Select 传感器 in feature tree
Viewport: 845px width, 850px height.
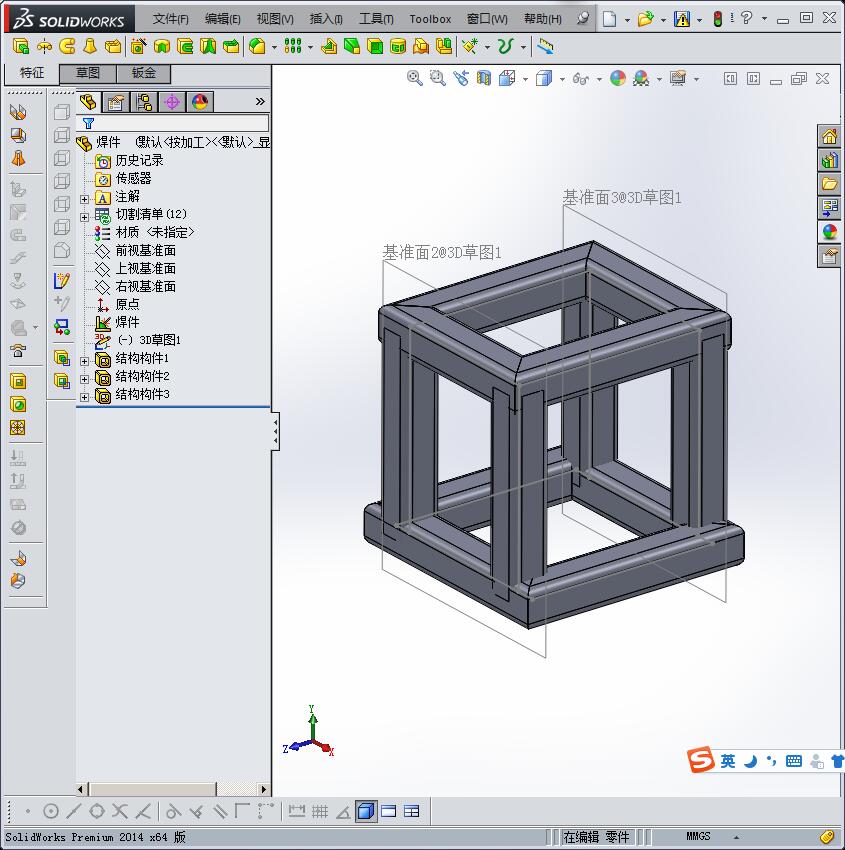133,178
